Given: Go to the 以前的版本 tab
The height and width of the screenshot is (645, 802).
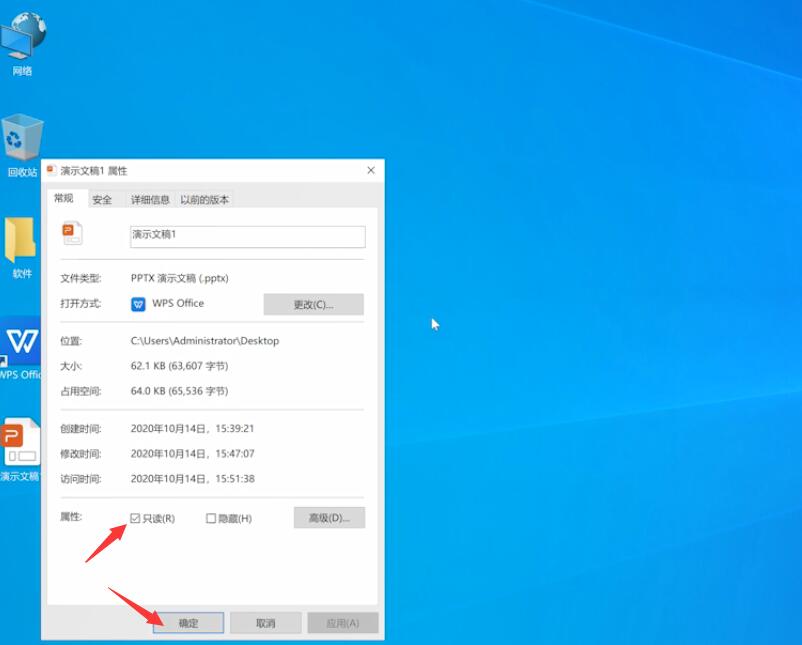Looking at the screenshot, I should tap(205, 199).
